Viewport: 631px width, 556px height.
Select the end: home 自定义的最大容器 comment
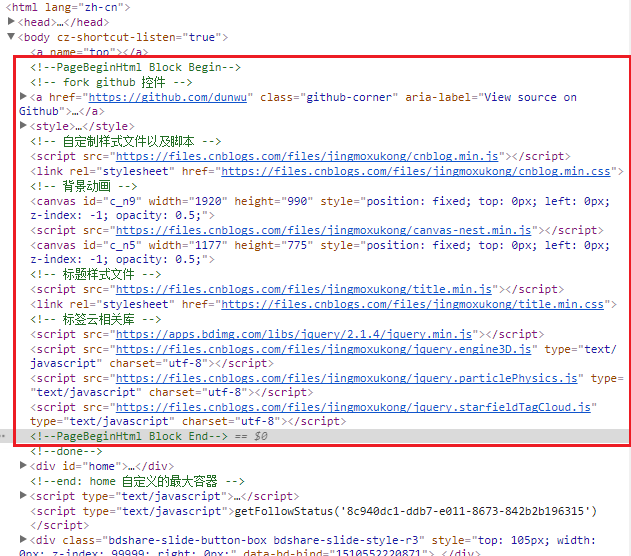pos(137,481)
